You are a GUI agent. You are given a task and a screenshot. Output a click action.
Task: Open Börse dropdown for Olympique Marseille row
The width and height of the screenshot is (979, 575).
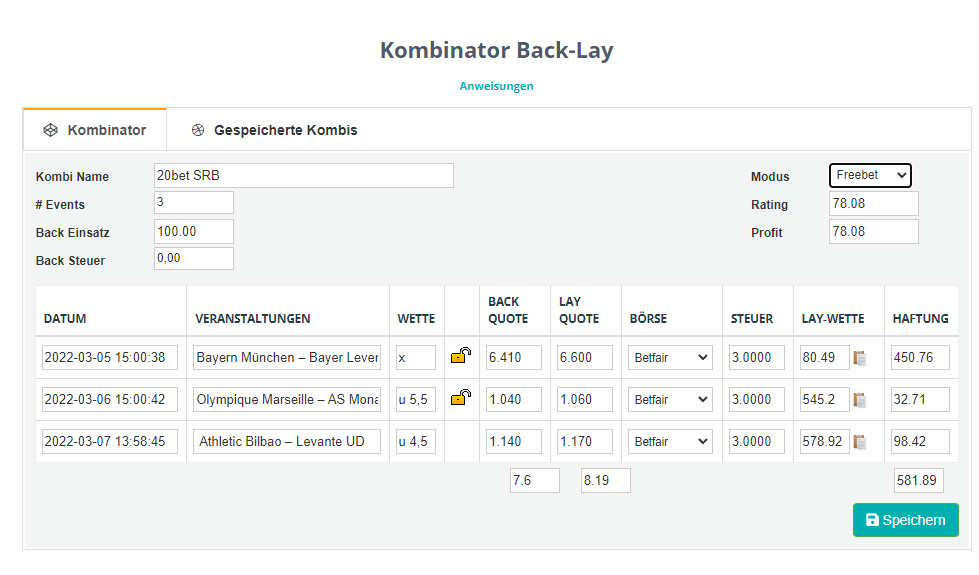pos(670,399)
